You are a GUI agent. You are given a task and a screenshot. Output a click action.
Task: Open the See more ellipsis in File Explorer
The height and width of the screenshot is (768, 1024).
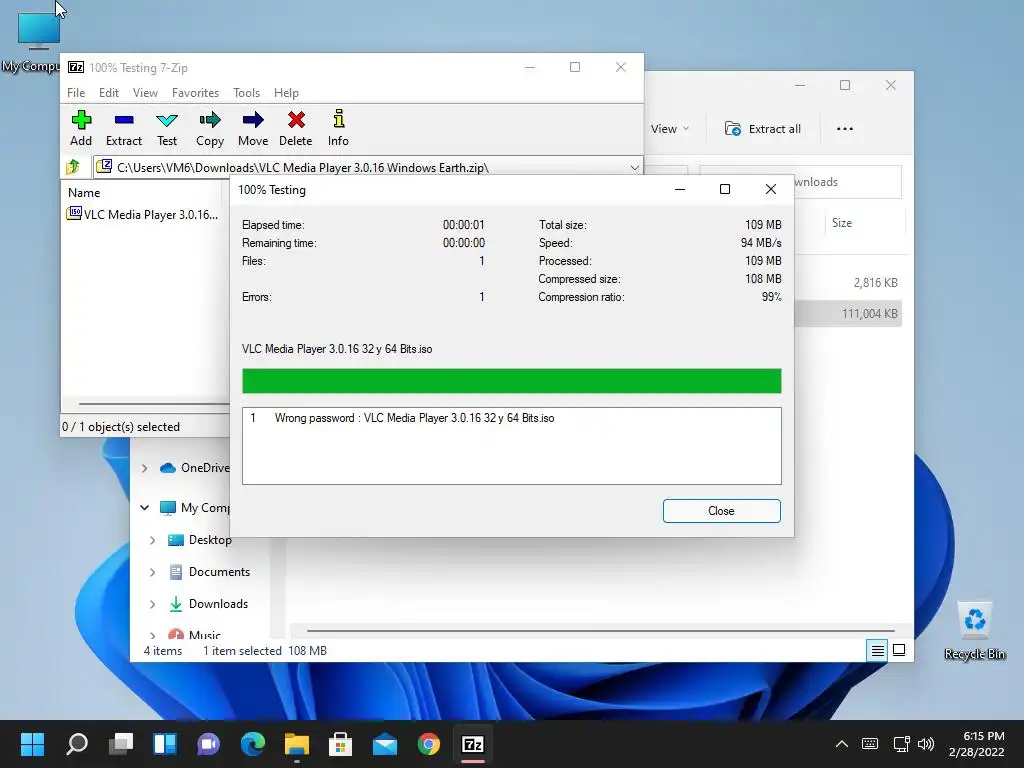pyautogui.click(x=844, y=129)
